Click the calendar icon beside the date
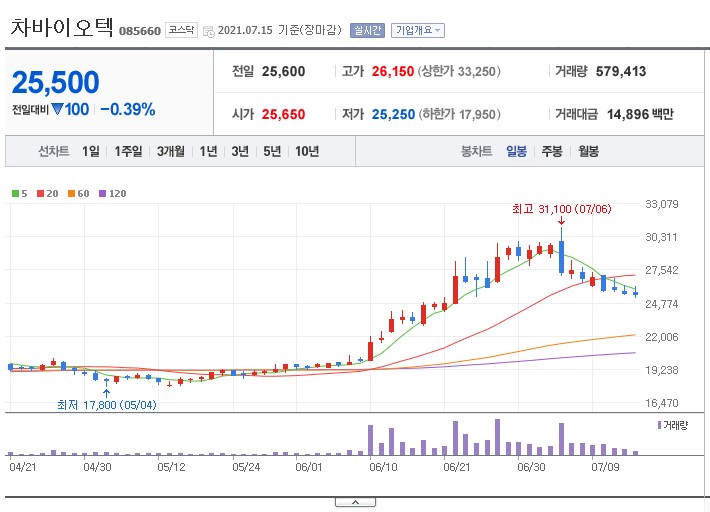Screen dimensions: 710x512 point(209,31)
